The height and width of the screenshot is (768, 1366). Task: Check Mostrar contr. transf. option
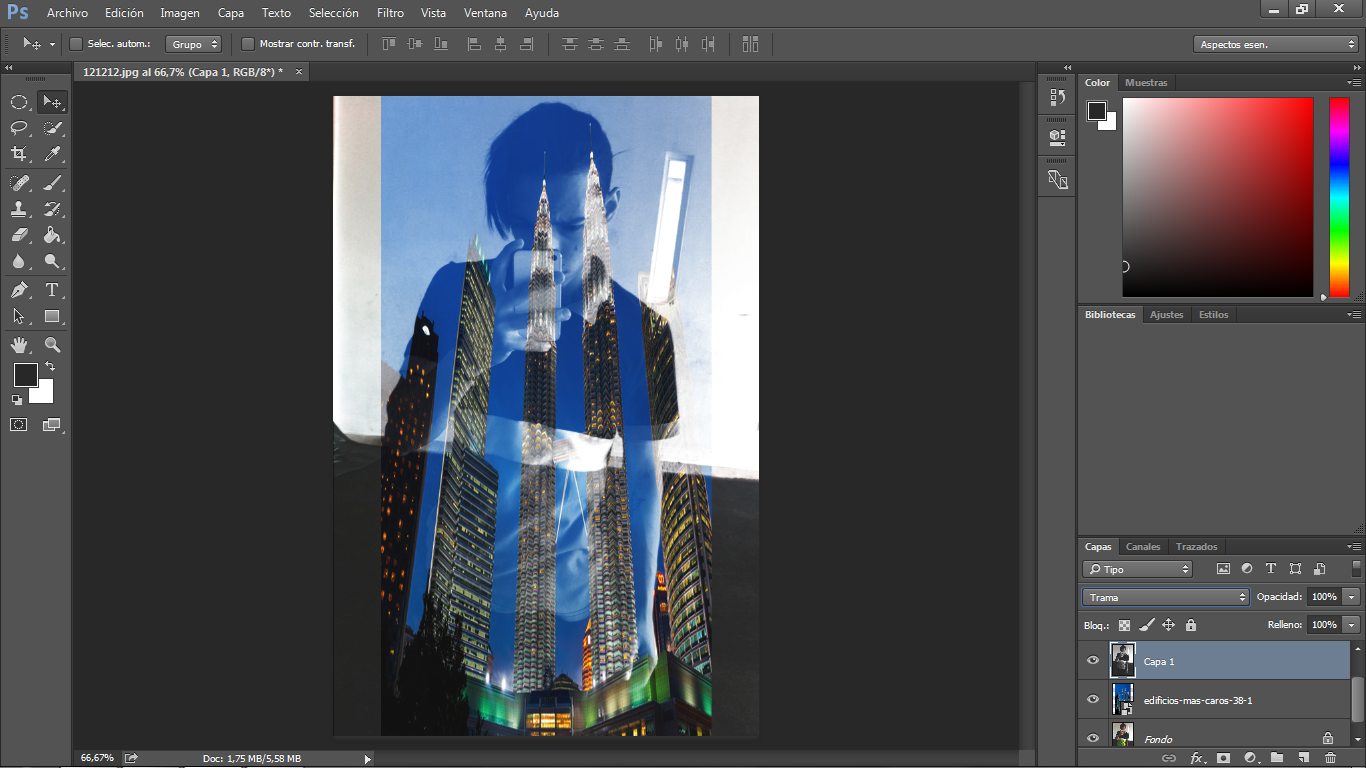tap(248, 44)
